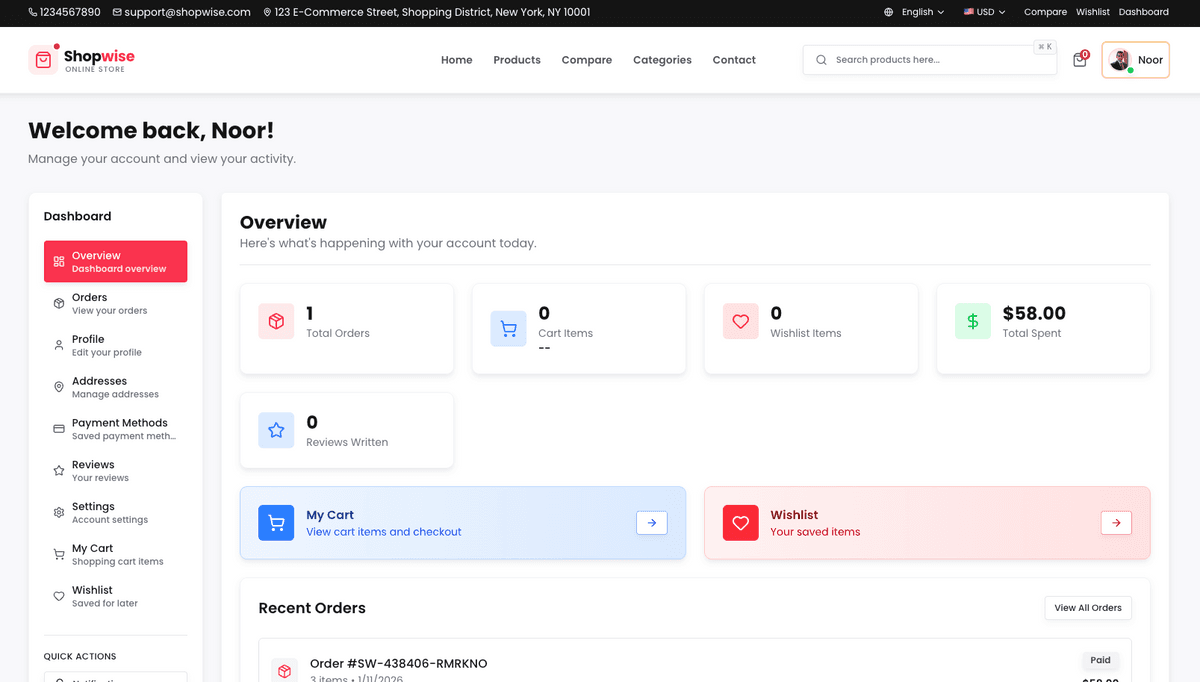
Task: Click the Wishlist Items heart icon
Action: click(x=740, y=321)
